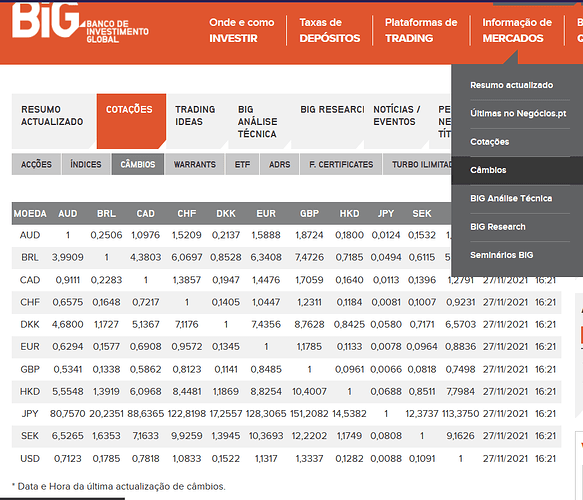Expand the Informação de MERCADOS dropdown
Image resolution: width=583 pixels, height=500 pixels.
click(x=517, y=30)
